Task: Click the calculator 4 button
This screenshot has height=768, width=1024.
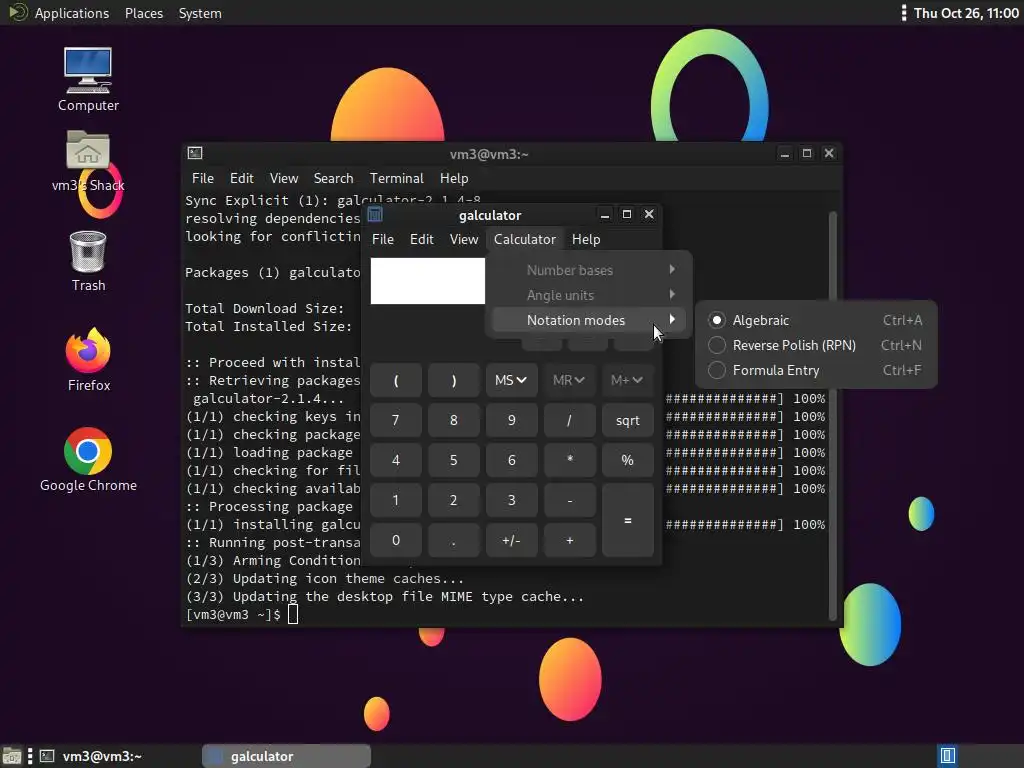Action: tap(396, 460)
